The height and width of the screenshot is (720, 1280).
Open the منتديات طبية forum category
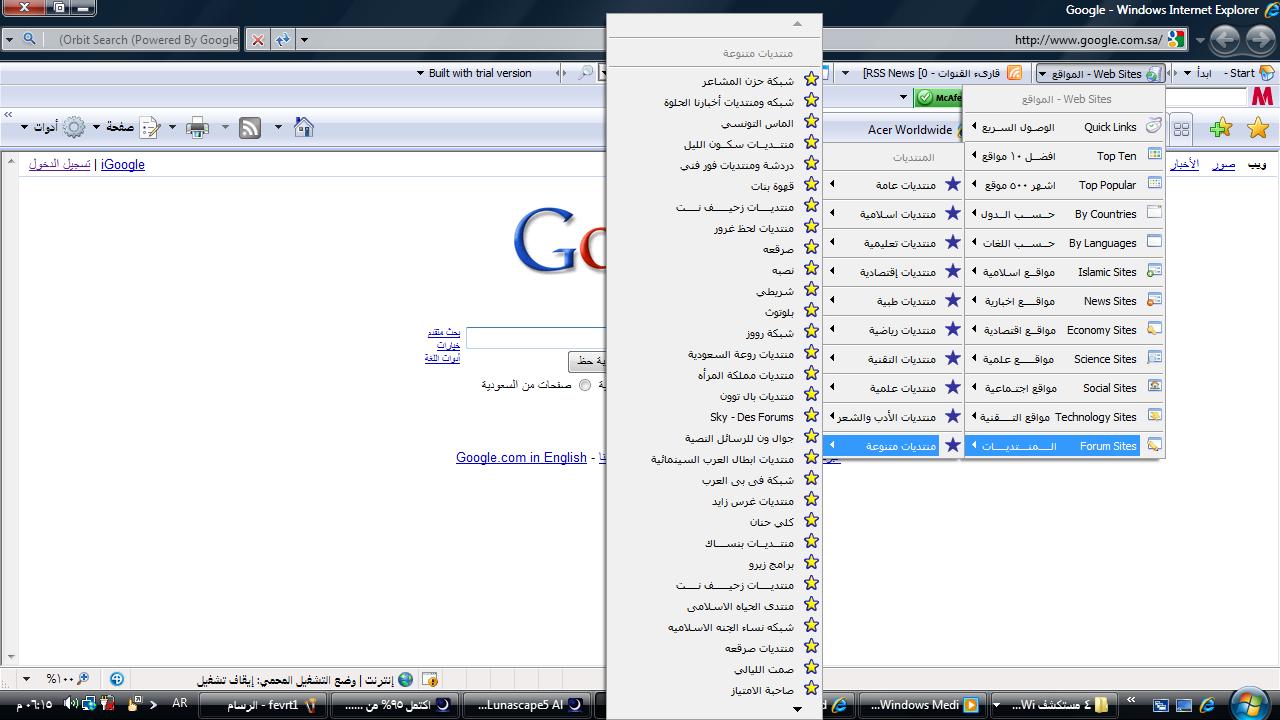click(893, 301)
